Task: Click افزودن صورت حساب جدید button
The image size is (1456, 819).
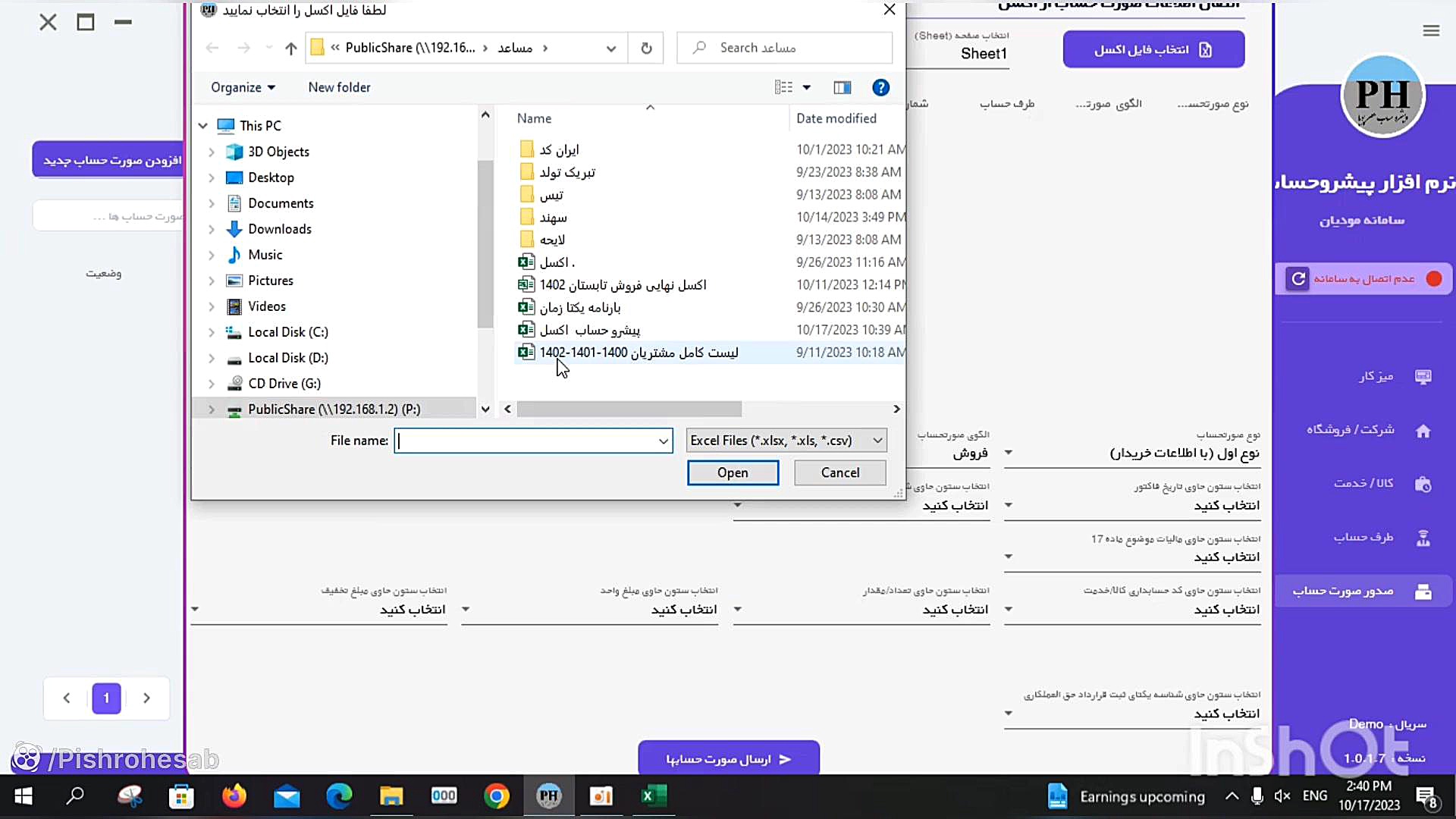Action: 108,160
